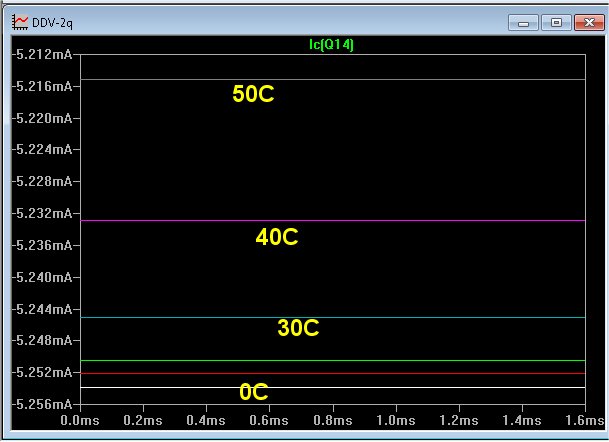
Task: Click the -5.236mA axis label
Action: coord(42,245)
